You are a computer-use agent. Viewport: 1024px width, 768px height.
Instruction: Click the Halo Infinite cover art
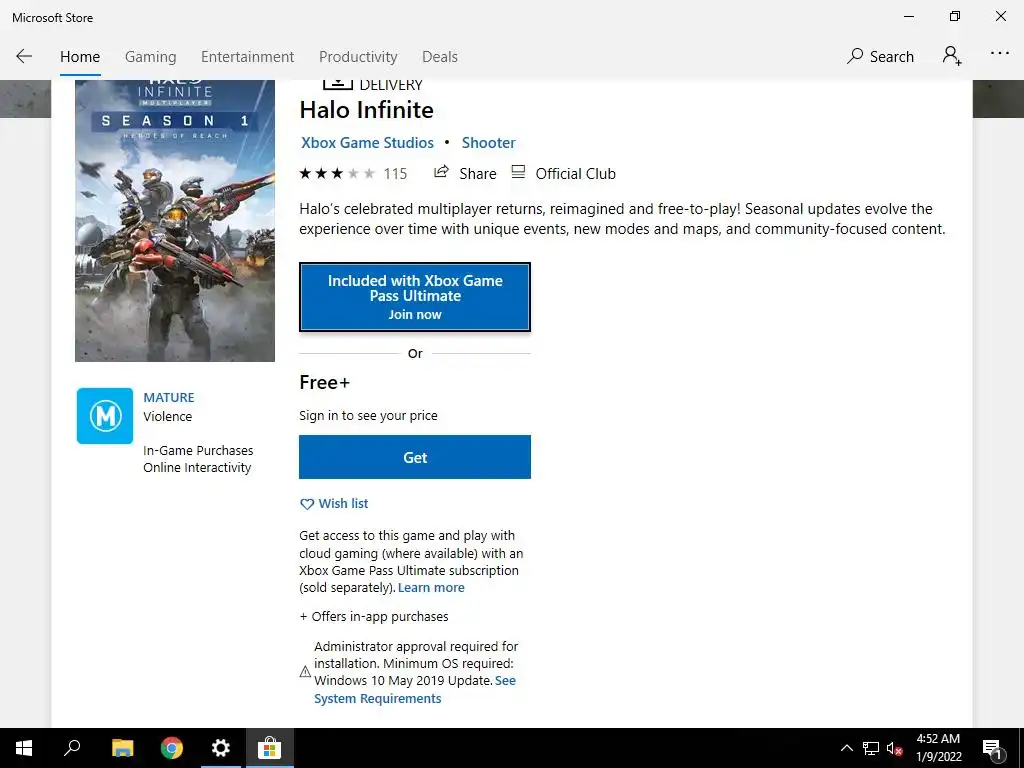[x=174, y=221]
